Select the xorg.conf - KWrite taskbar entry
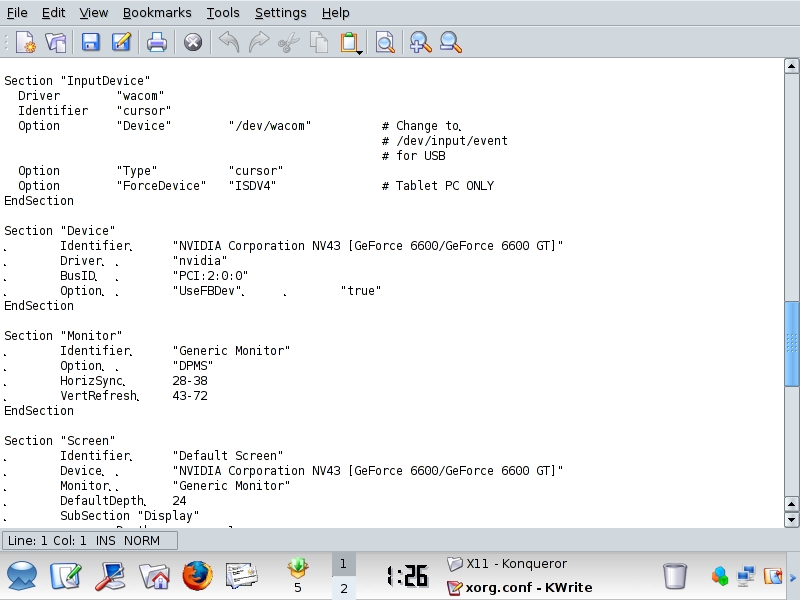Screen dimensions: 800x600 [x=520, y=588]
